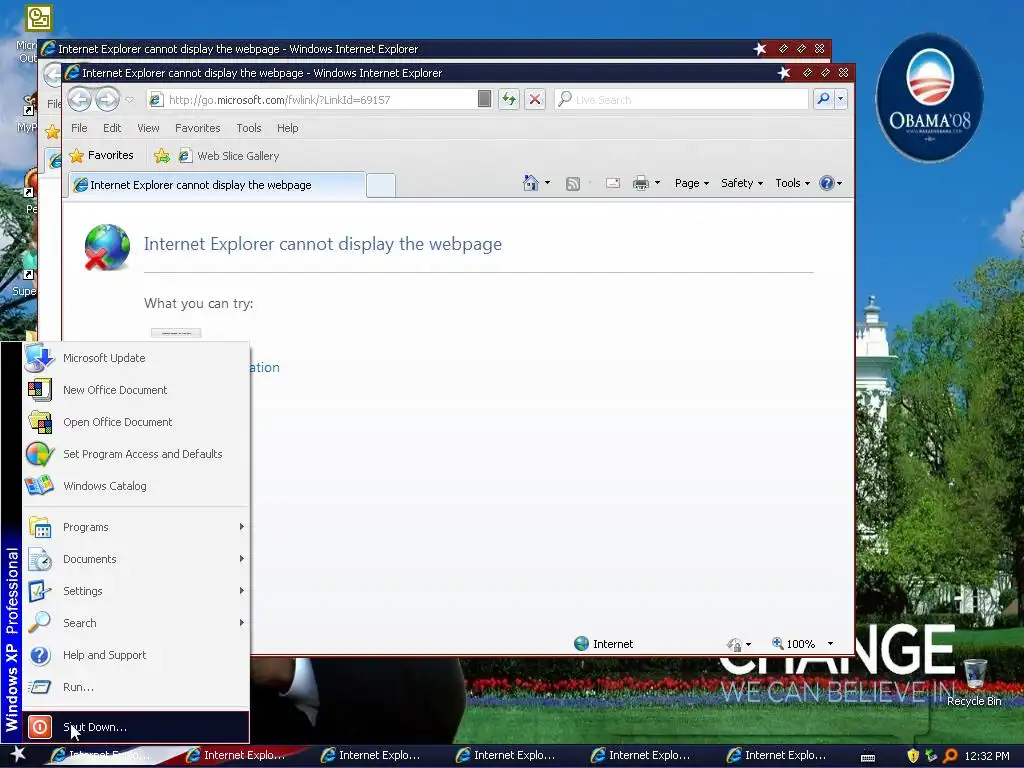The width and height of the screenshot is (1024, 768).
Task: Click the Read Mail envelope icon
Action: [x=613, y=184]
